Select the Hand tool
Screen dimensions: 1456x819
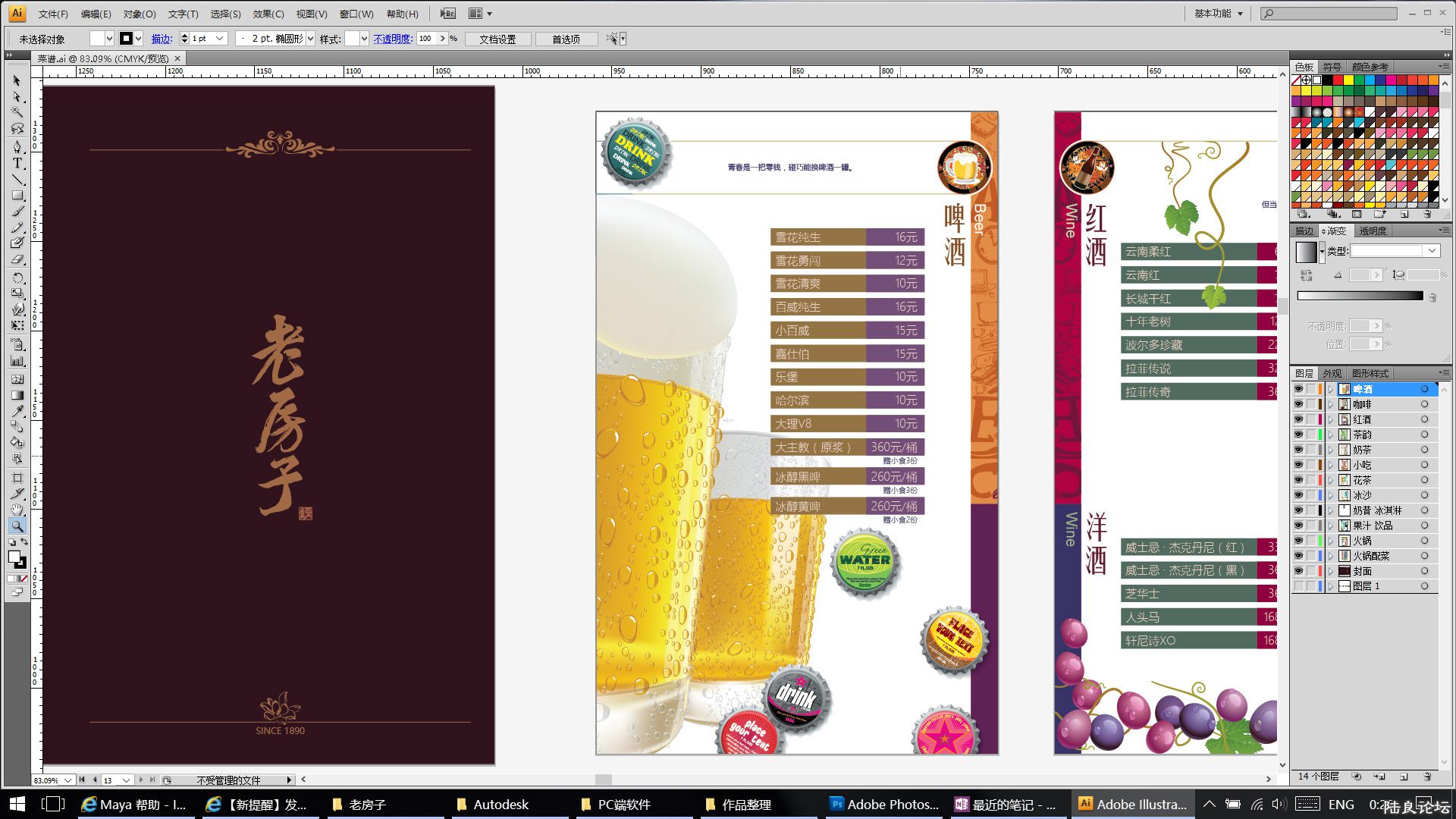click(x=17, y=510)
